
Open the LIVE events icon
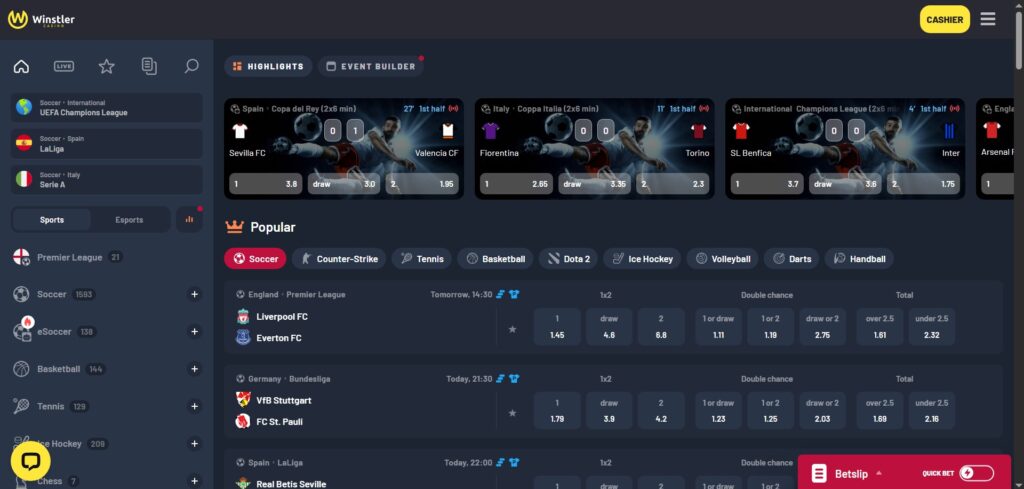(x=64, y=67)
